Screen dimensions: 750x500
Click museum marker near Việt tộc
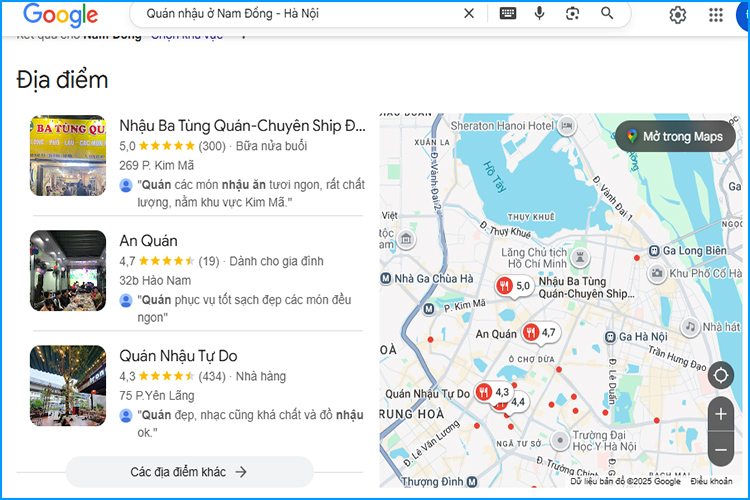click(x=406, y=238)
